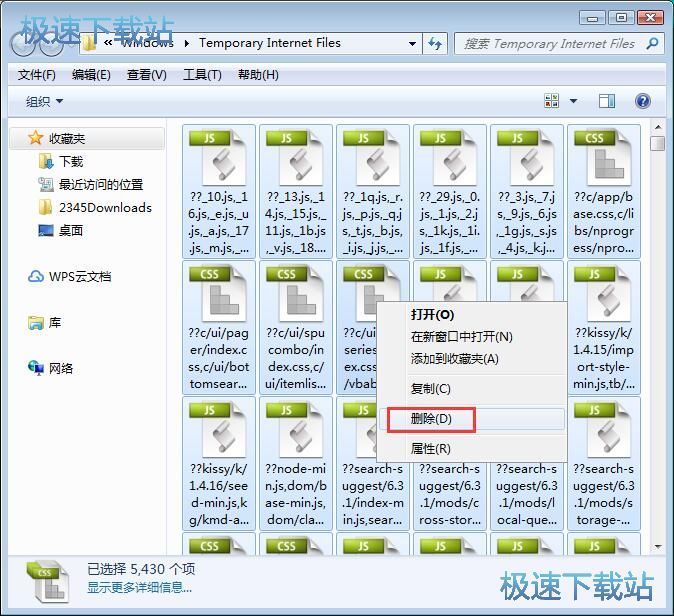Select JS file ??_13.js,_14.js
Viewport: 674px width, 616px height.
pyautogui.click(x=296, y=192)
